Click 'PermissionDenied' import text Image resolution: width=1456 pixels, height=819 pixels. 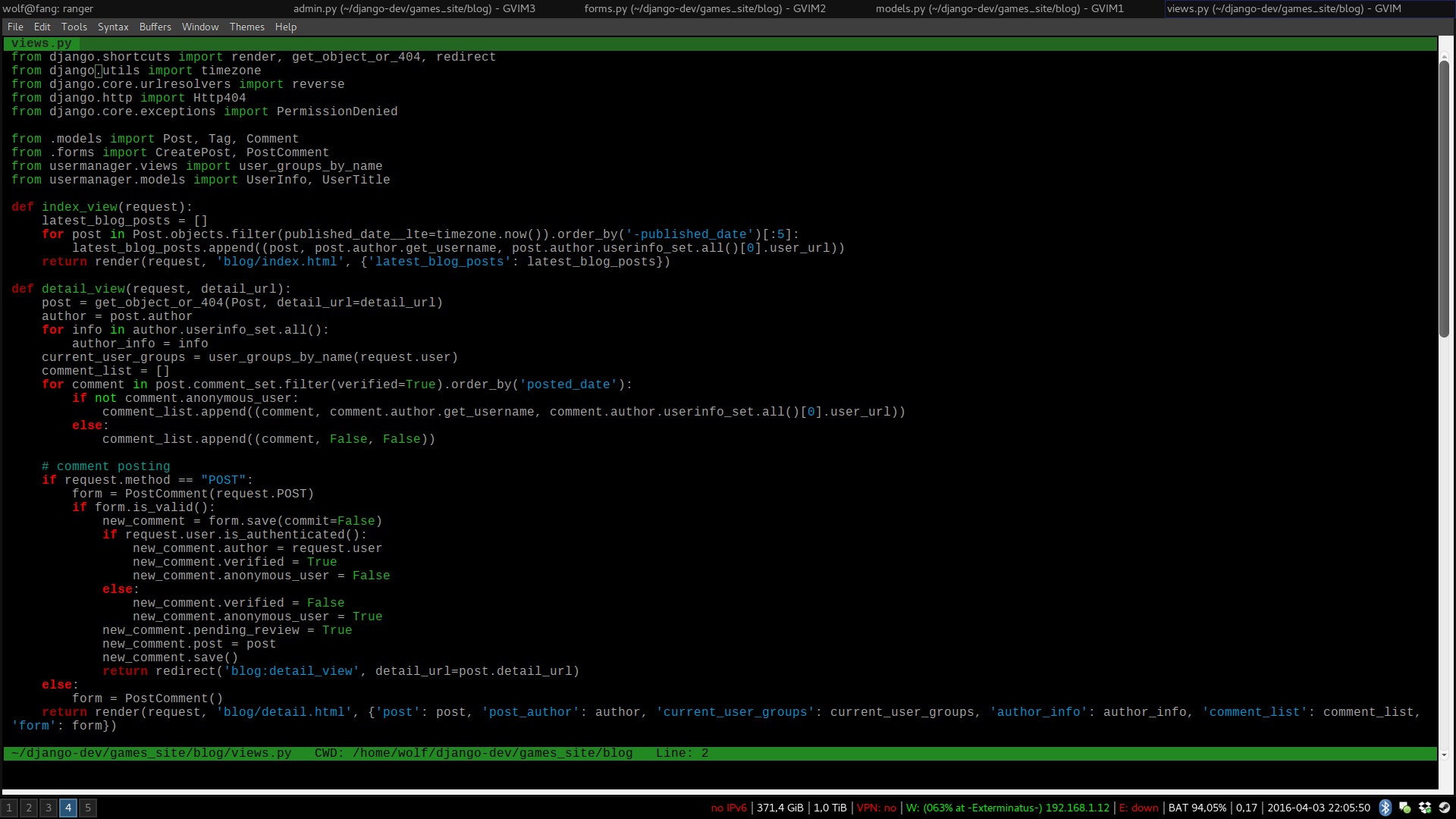point(337,111)
